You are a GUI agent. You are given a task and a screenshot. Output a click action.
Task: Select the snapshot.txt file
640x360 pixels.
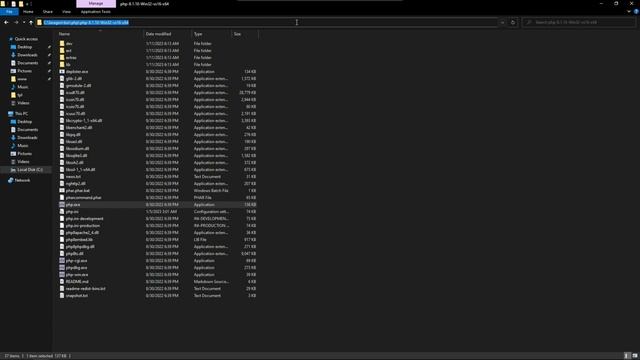coord(76,296)
